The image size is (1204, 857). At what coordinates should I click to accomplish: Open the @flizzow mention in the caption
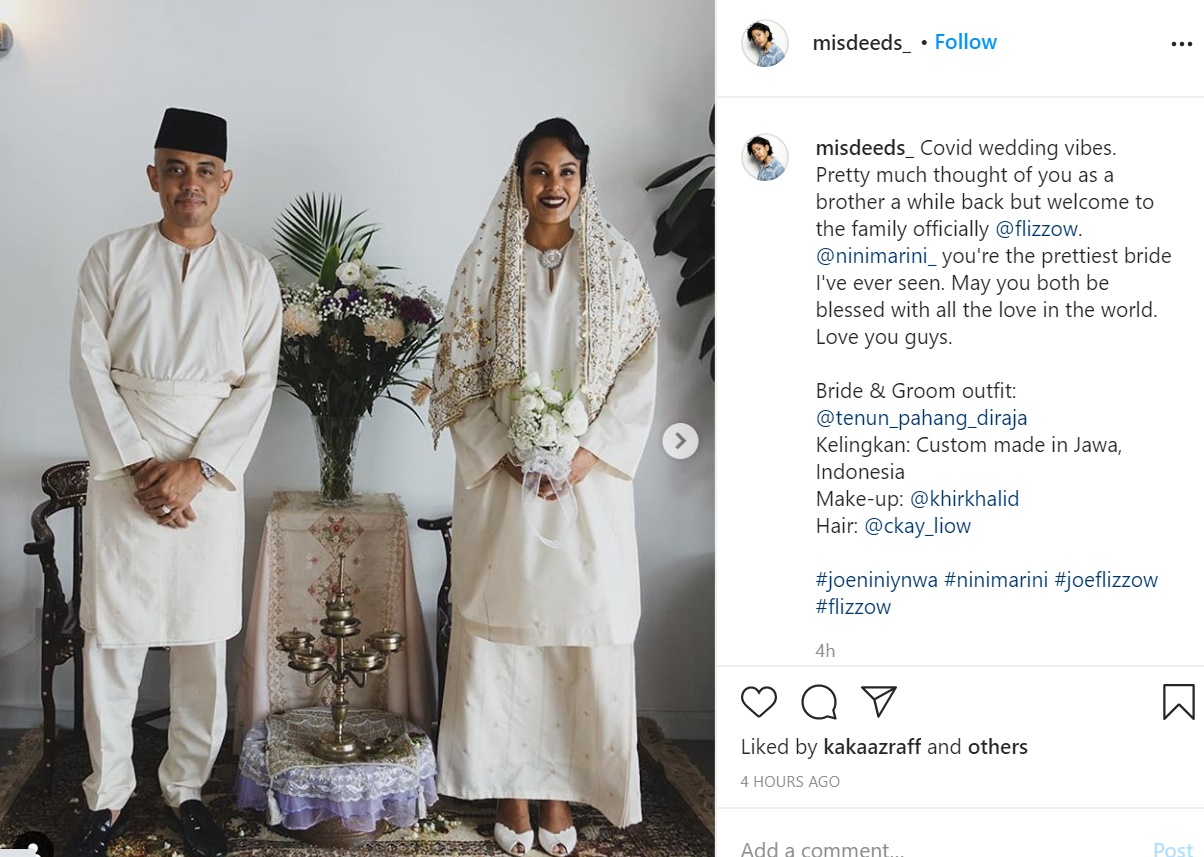[x=1037, y=229]
